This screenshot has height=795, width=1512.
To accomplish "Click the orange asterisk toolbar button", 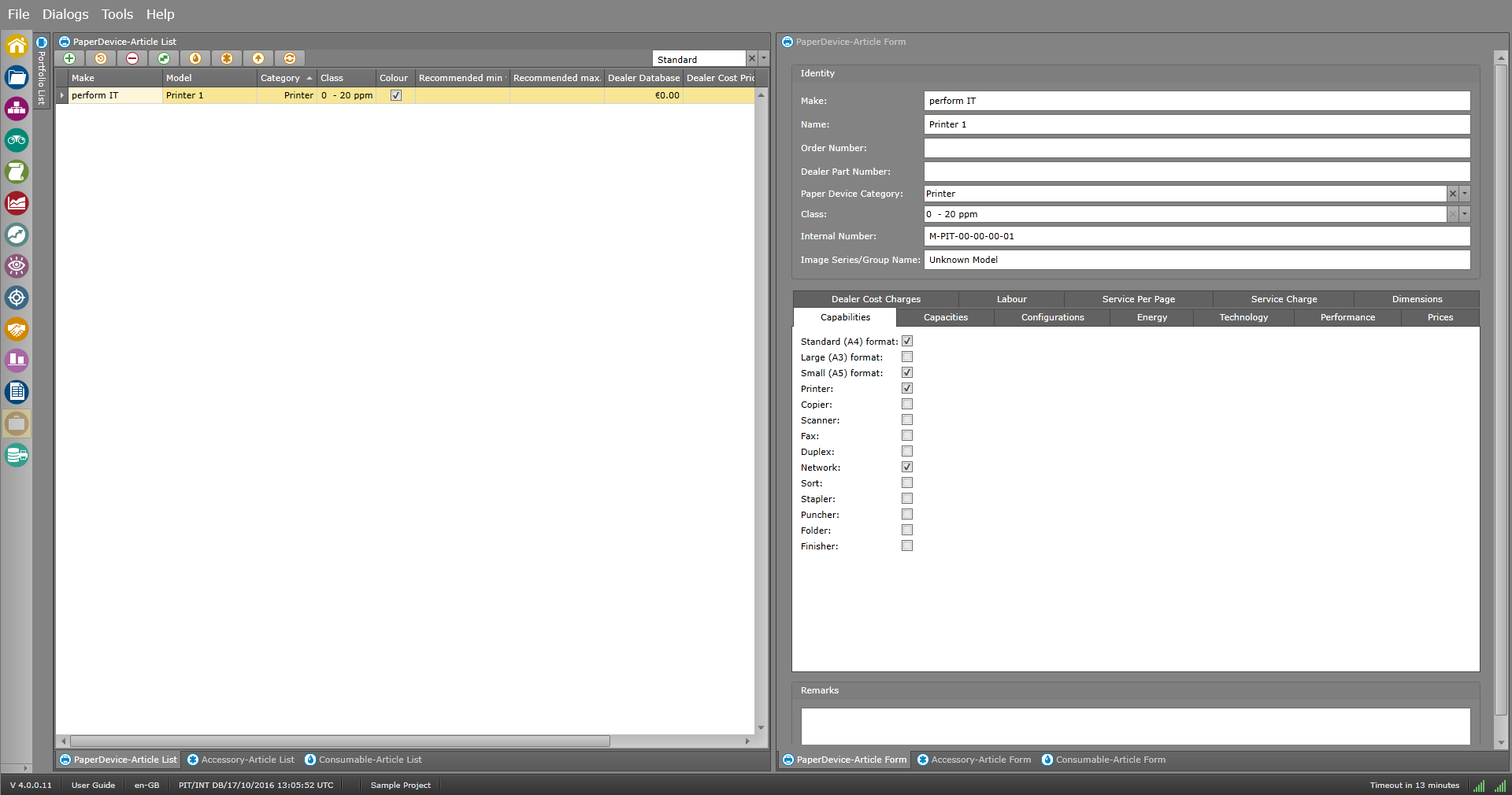I will tap(227, 58).
